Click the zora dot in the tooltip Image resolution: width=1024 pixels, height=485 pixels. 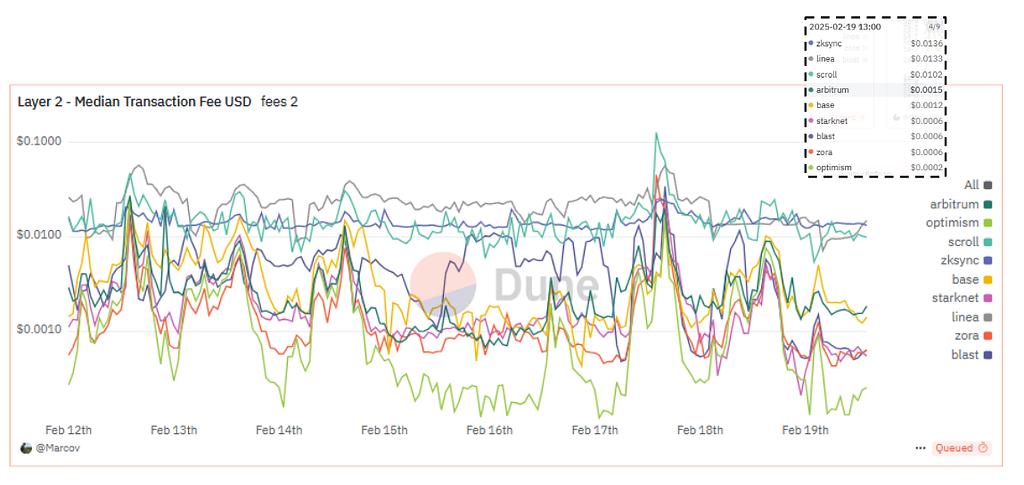pos(811,152)
